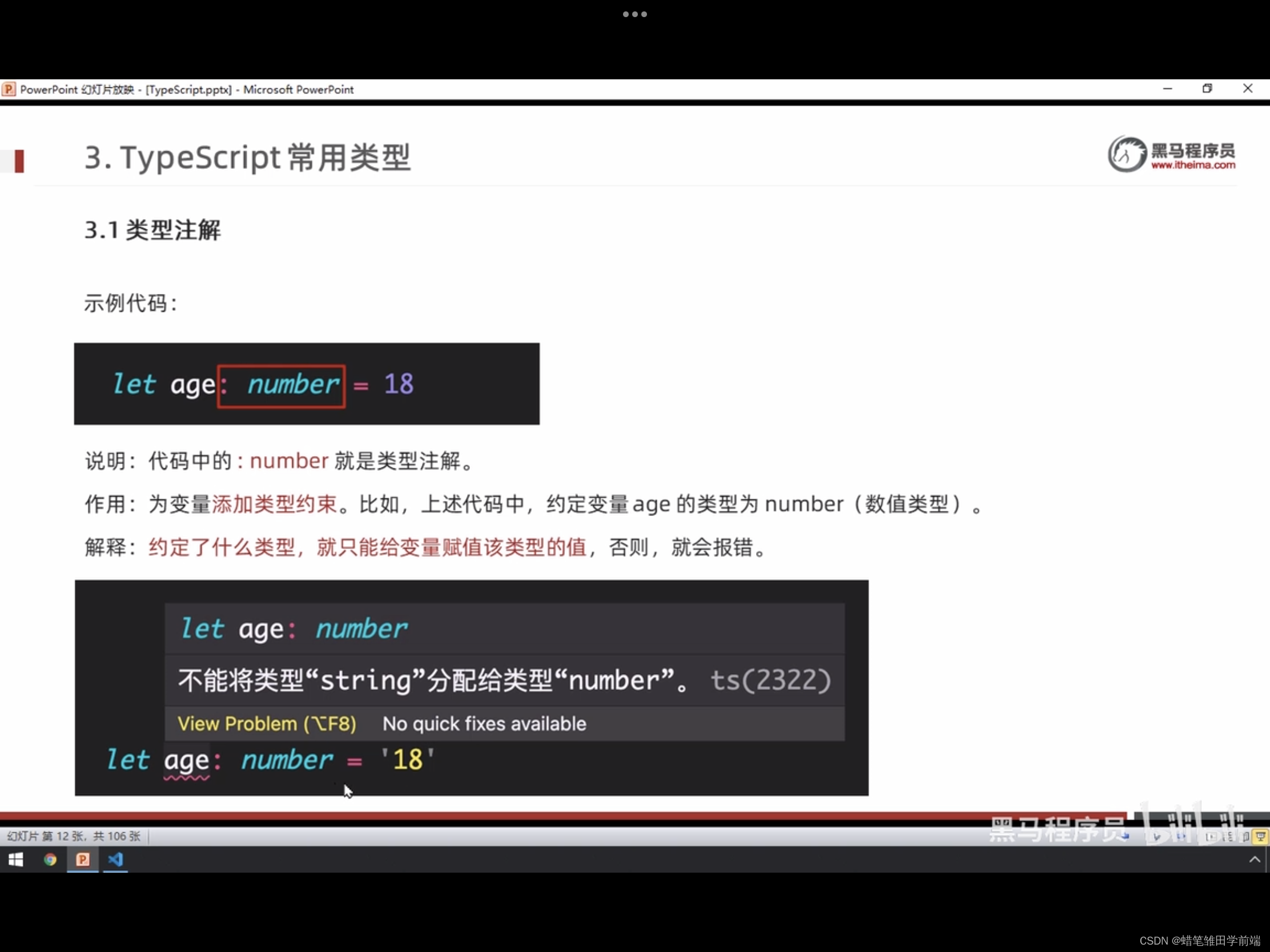Click status text '幻灯片 第 12 张, 共 106 张'
The width and height of the screenshot is (1270, 952).
(74, 836)
